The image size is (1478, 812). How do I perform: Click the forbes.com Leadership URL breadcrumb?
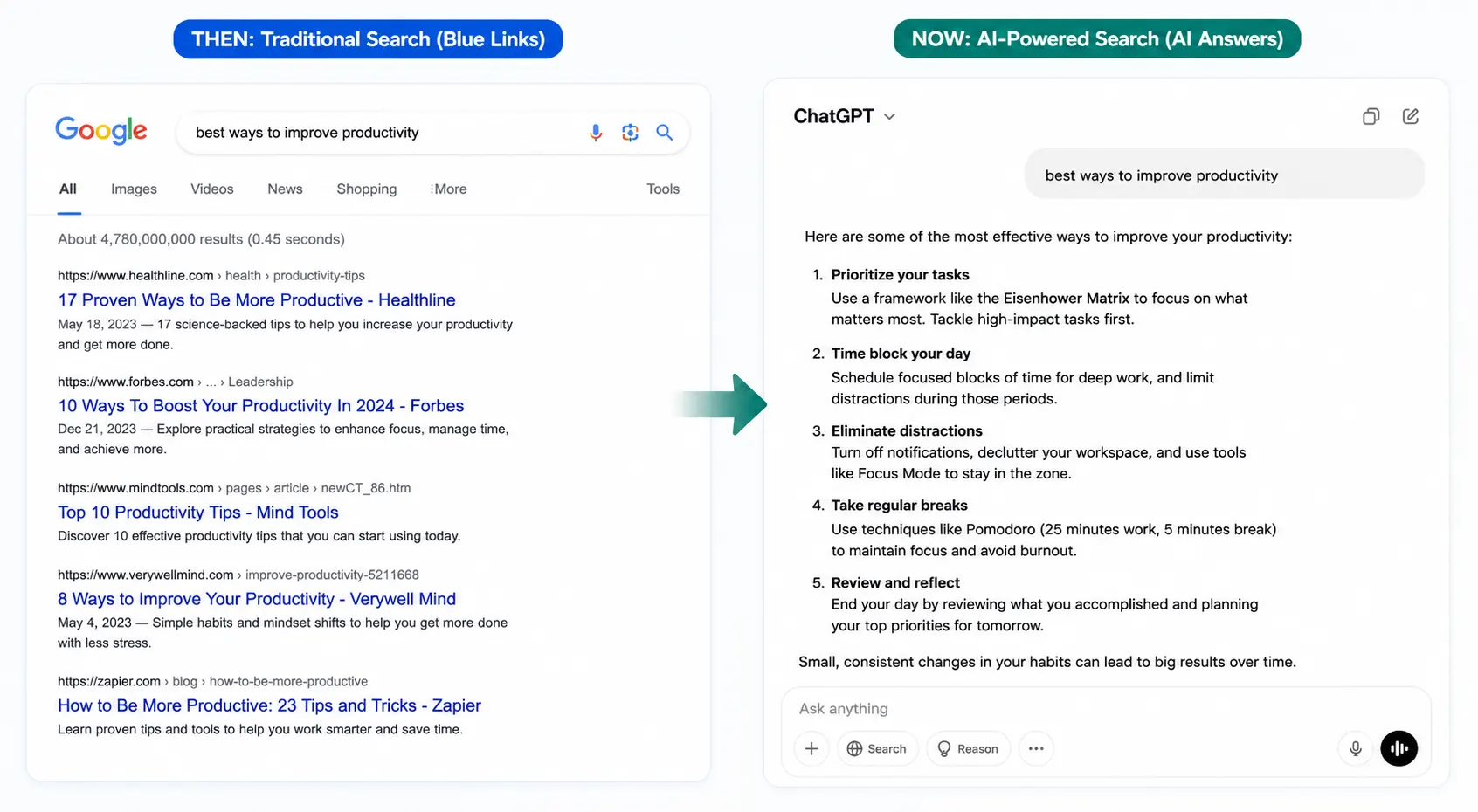(176, 382)
